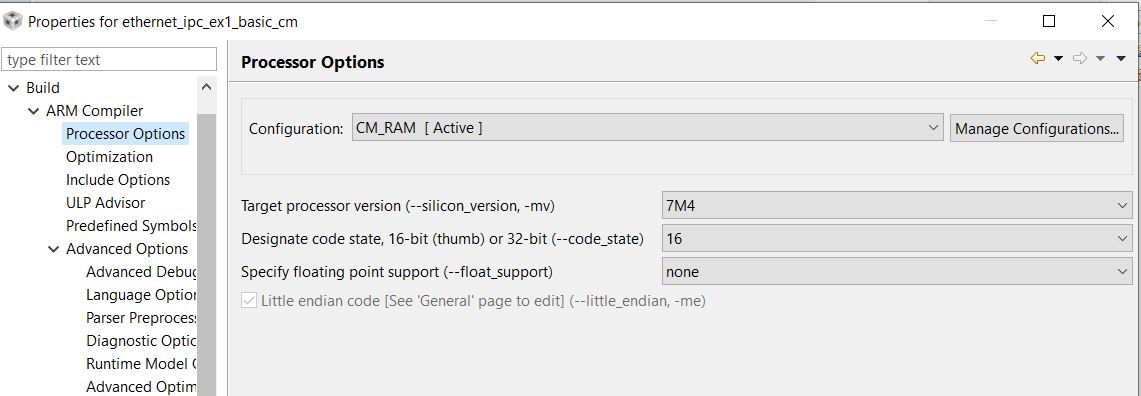
Task: Open the floating point support dropdown
Action: pos(896,272)
